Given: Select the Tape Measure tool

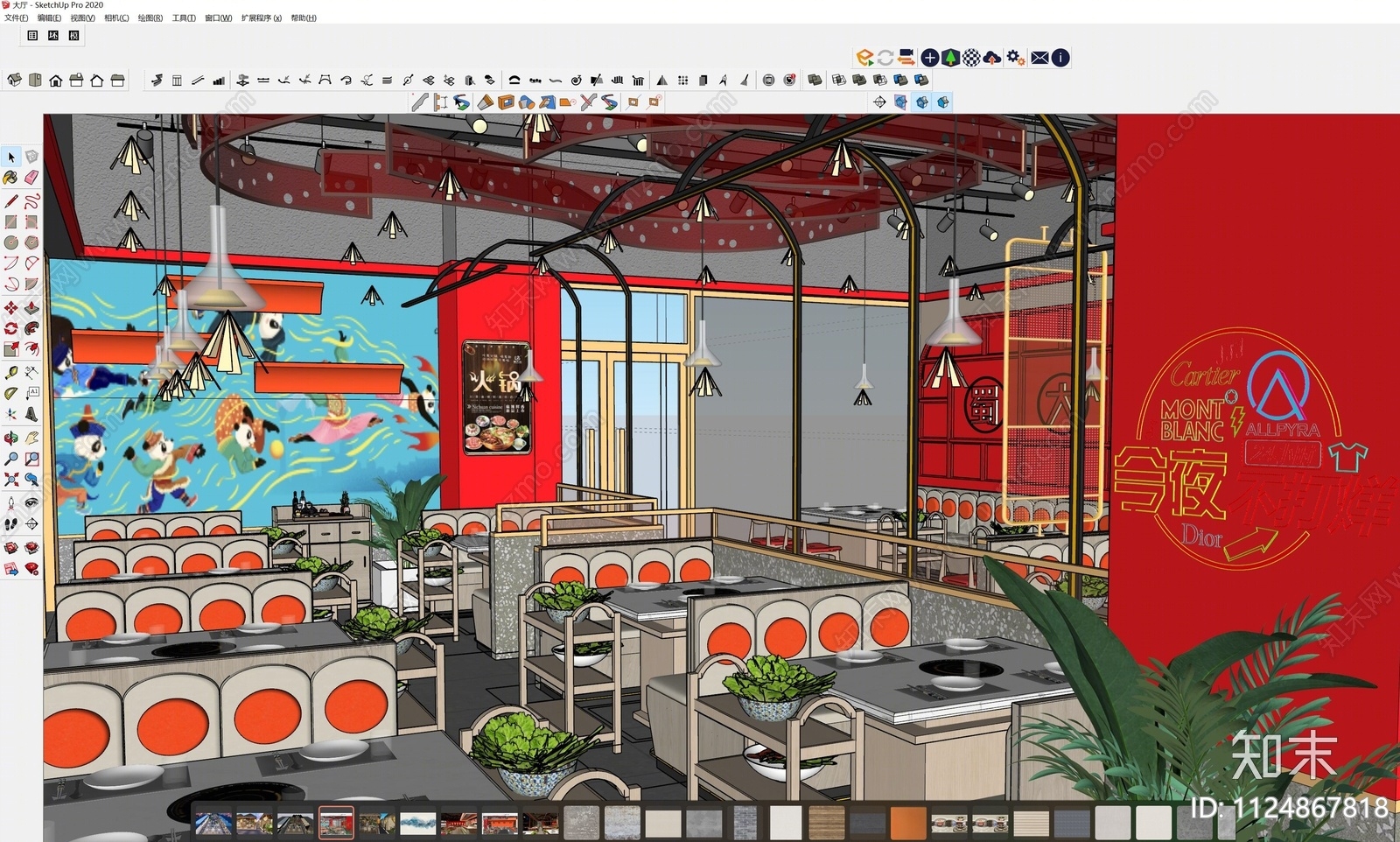Looking at the screenshot, I should coord(11,372).
